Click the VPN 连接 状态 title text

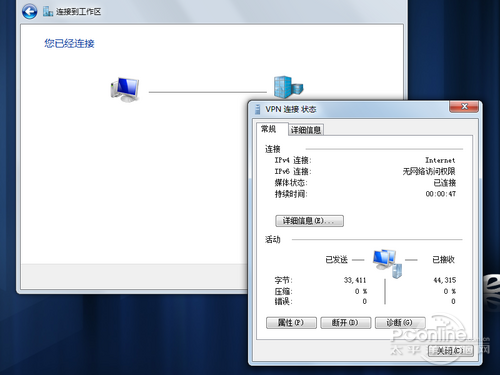click(291, 109)
